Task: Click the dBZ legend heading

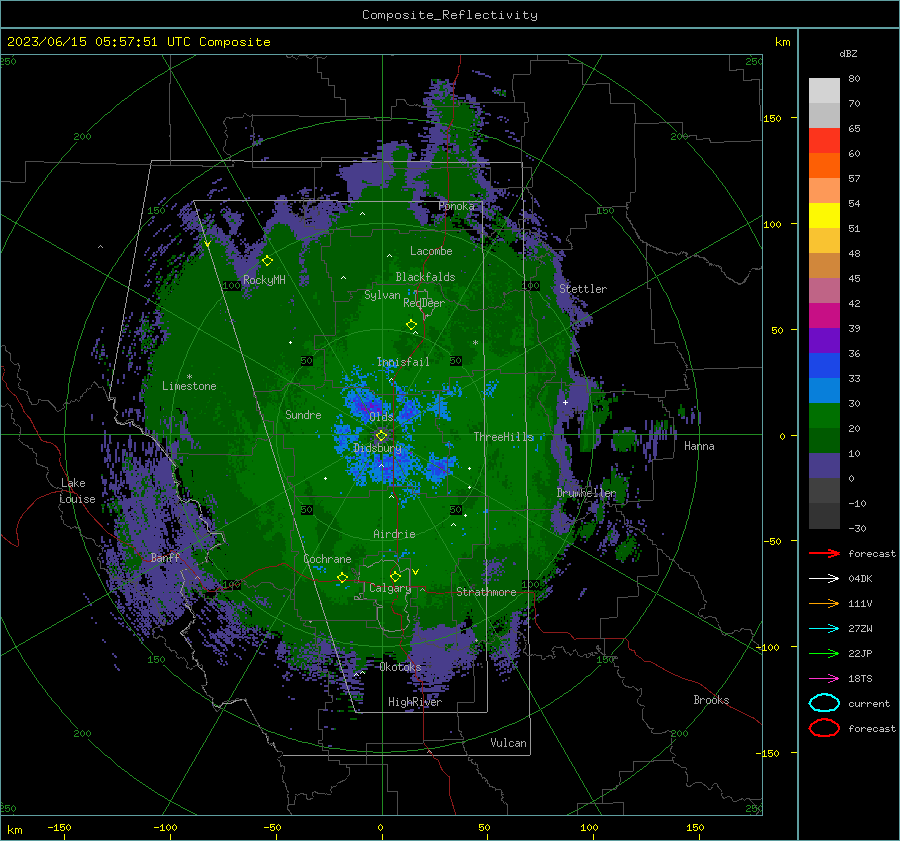Action: pos(848,53)
